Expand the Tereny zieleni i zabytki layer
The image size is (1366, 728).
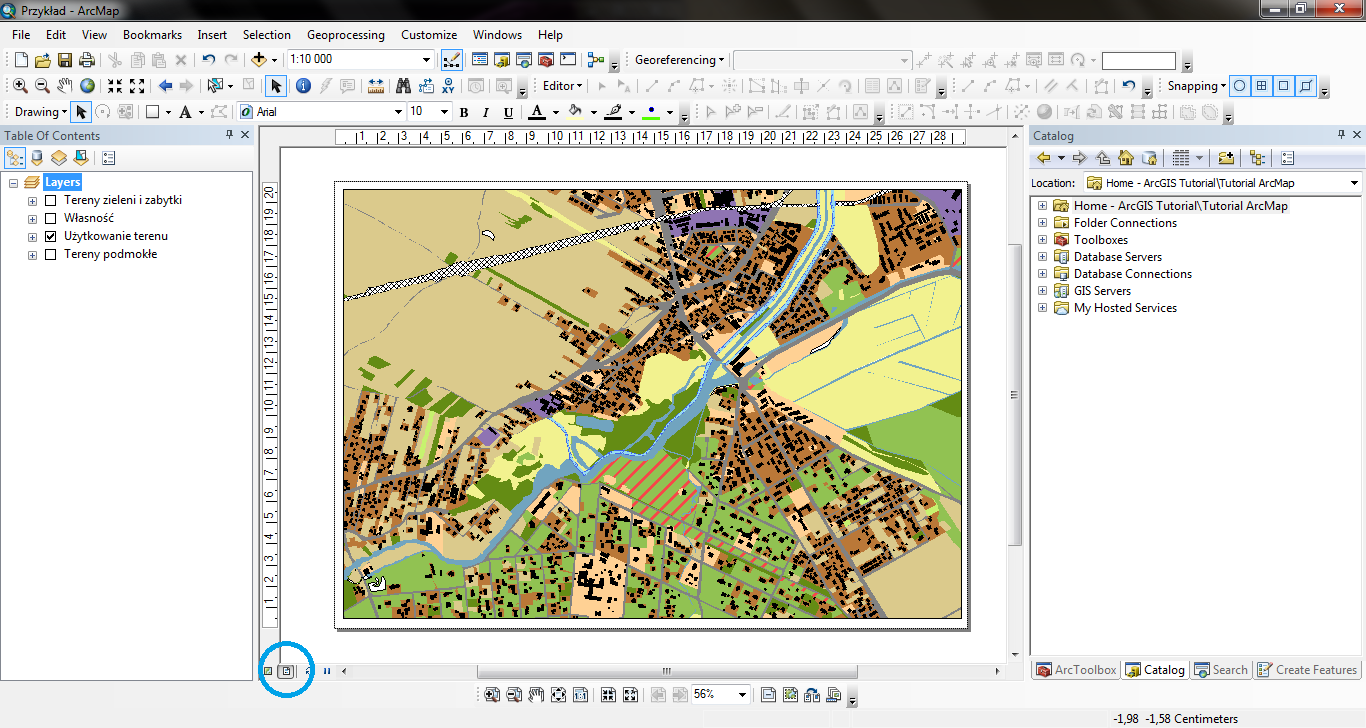(x=32, y=200)
